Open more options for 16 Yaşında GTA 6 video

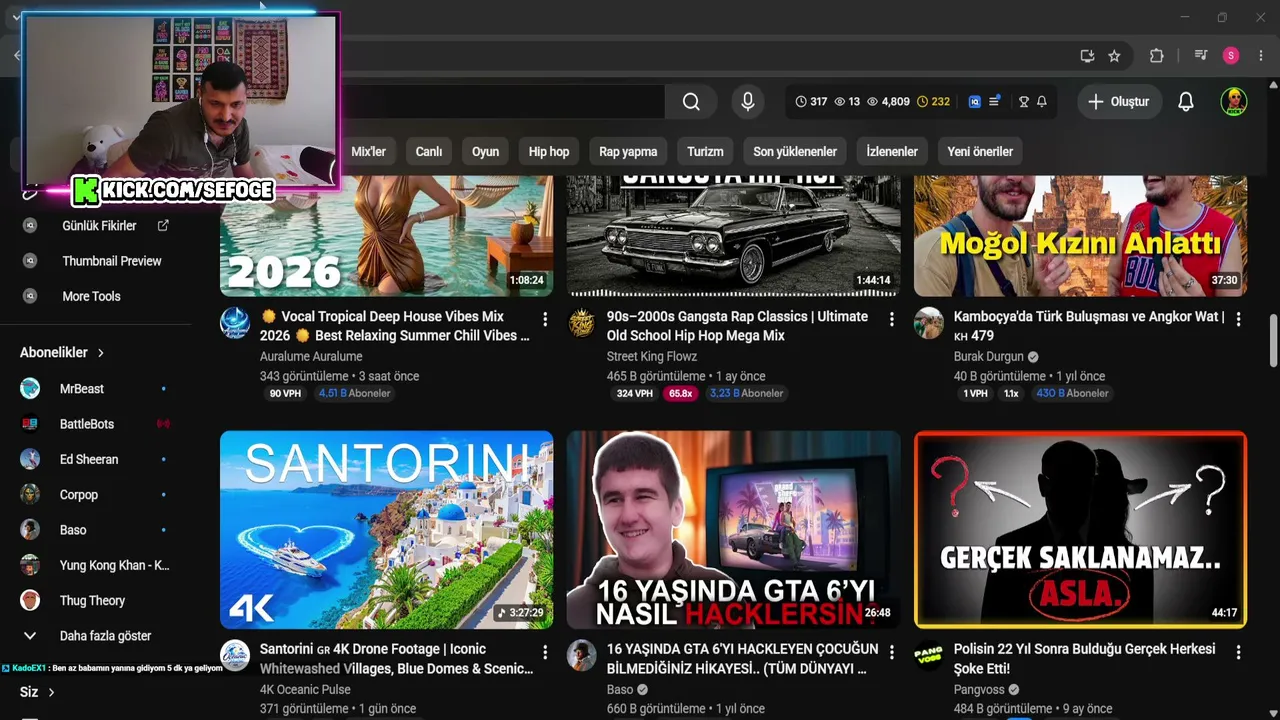[x=892, y=652]
